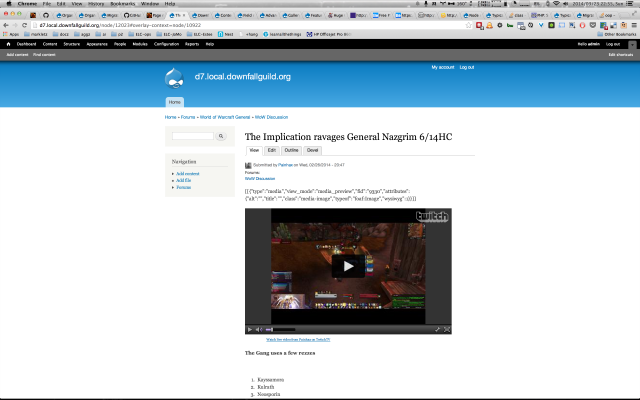Image resolution: width=640 pixels, height=400 pixels.
Task: Open Drupal Dashboard admin menu
Action: pyautogui.click(x=26, y=44)
